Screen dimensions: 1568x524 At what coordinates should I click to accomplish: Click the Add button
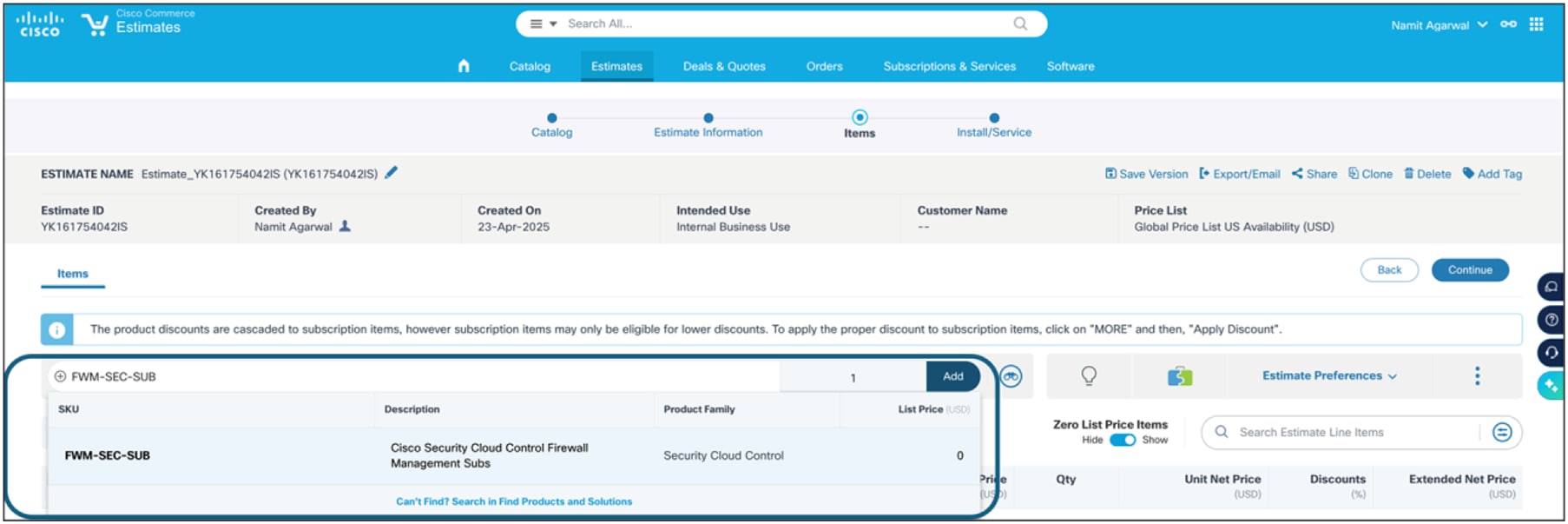pos(952,376)
